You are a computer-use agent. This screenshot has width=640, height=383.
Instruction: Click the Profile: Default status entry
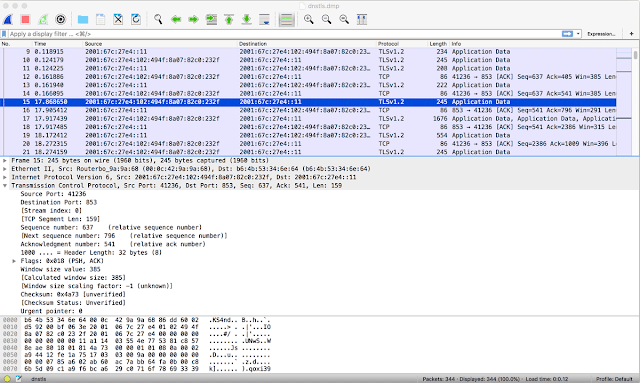[x=614, y=379]
